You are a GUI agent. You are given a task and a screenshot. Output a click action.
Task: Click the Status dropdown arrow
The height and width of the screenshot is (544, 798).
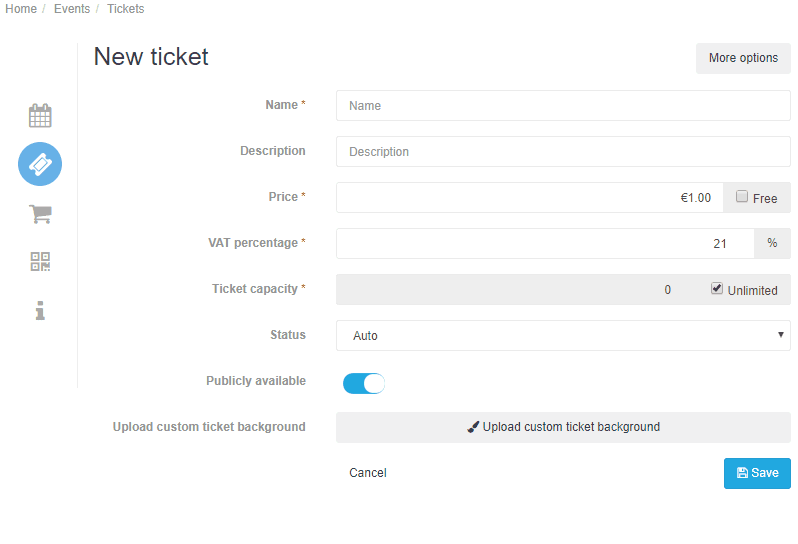click(x=780, y=334)
